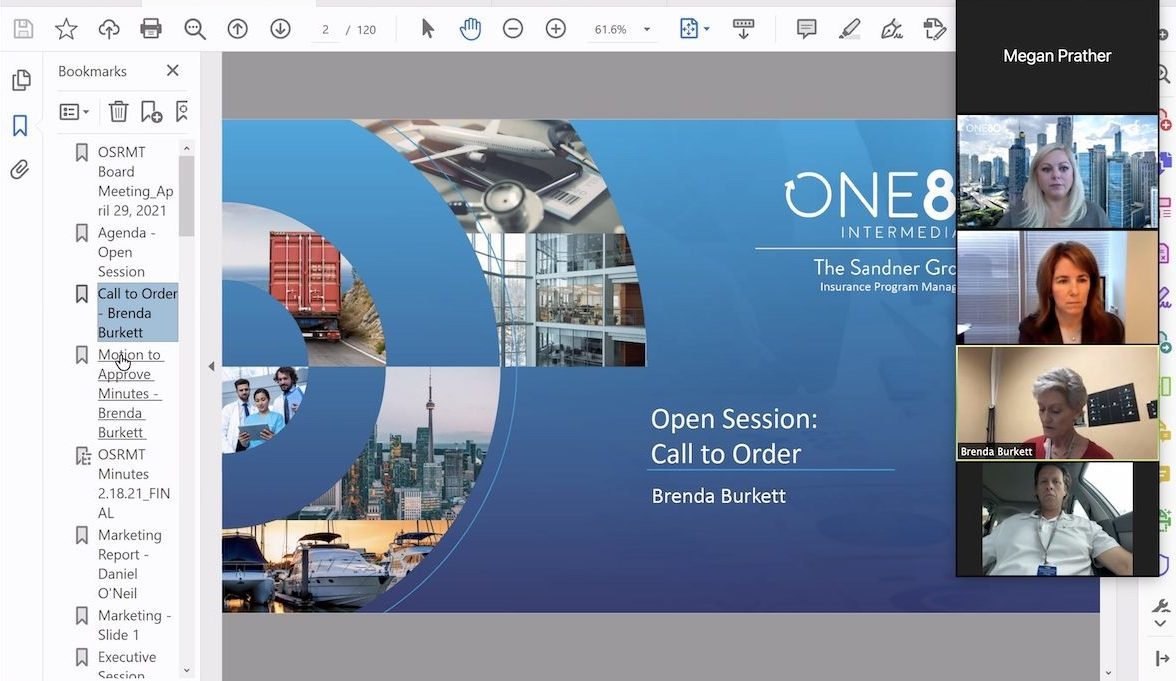This screenshot has height=681, width=1176.
Task: Open the Marketing Report - Daniel O'Neil bookmark
Action: 130,564
